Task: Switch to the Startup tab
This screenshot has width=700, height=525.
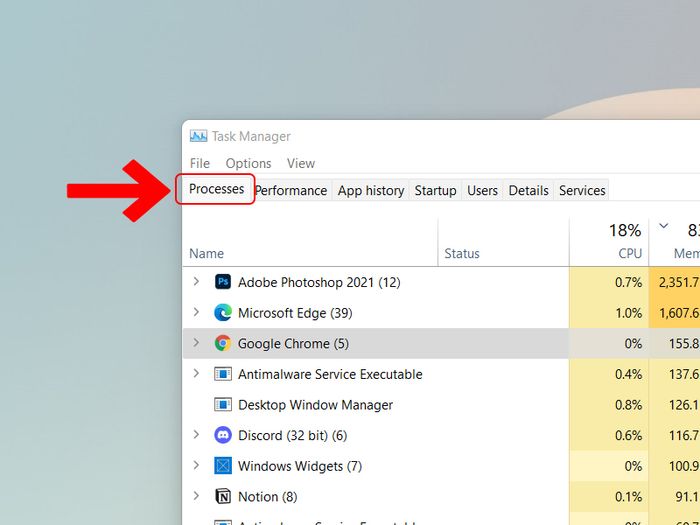Action: [435, 191]
